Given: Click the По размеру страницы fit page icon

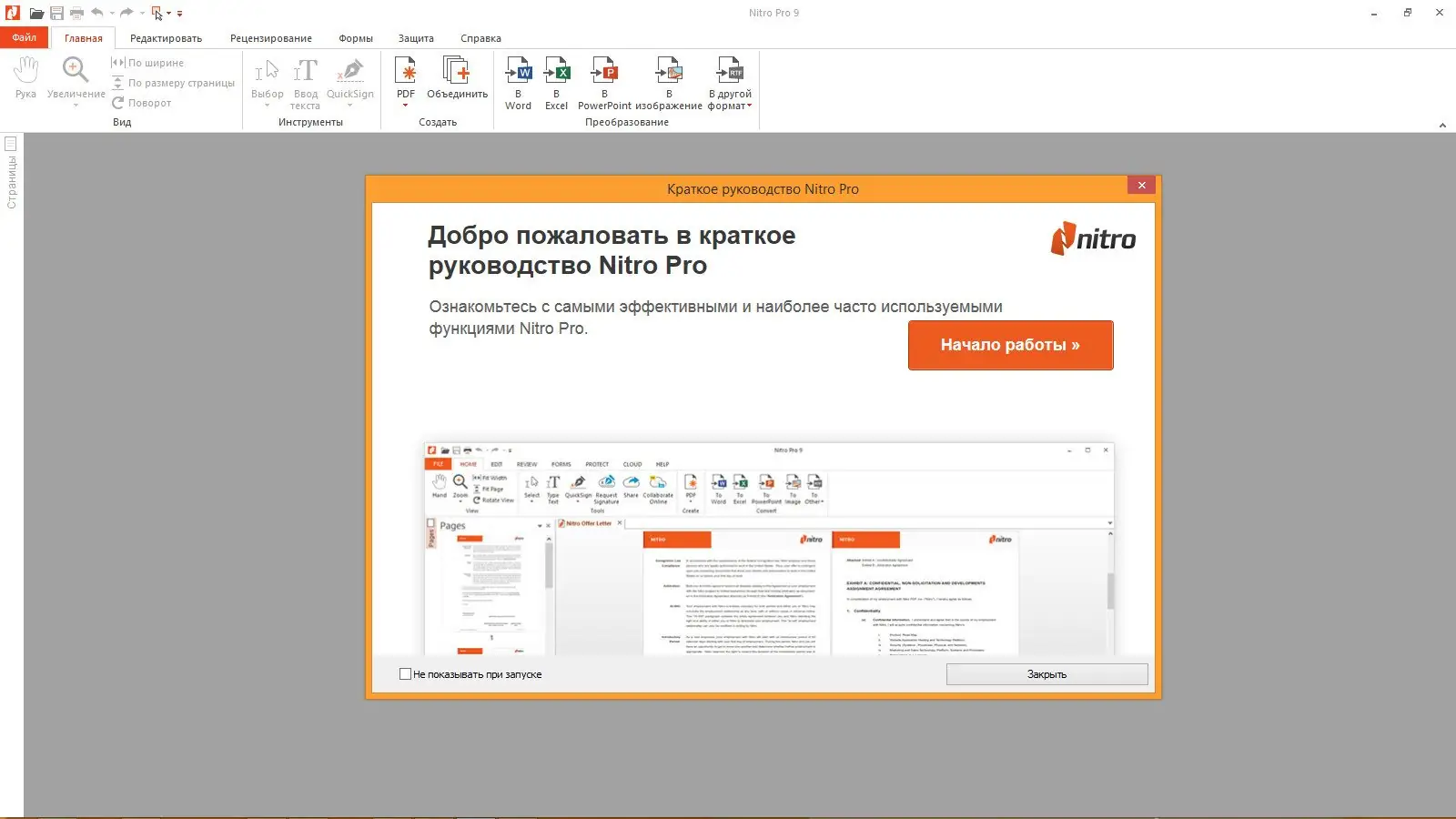Looking at the screenshot, I should coord(117,83).
